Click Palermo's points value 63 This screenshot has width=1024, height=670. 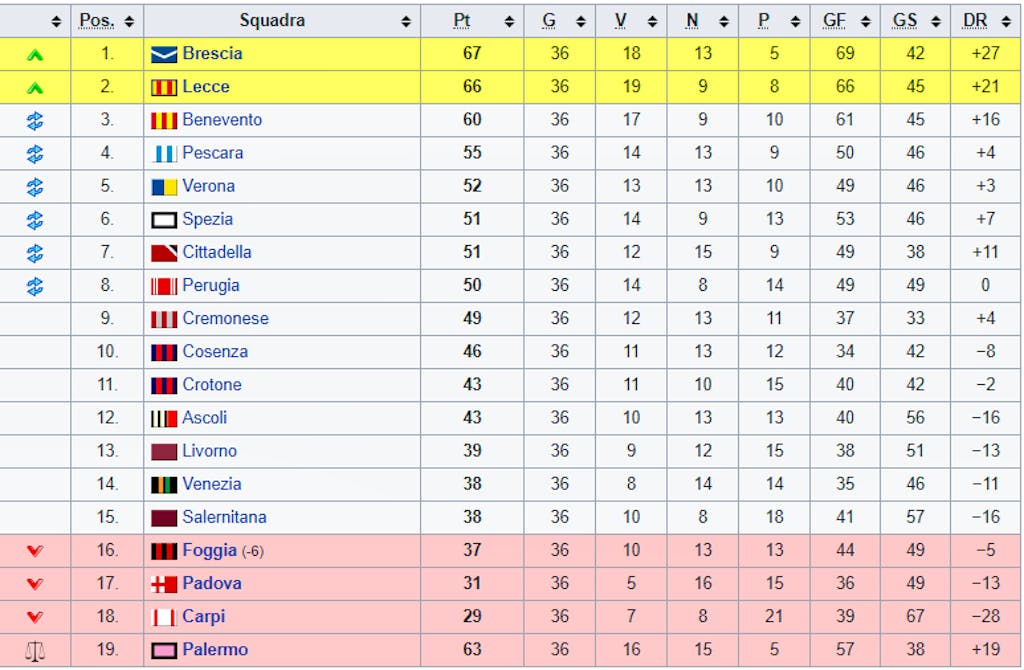click(472, 650)
